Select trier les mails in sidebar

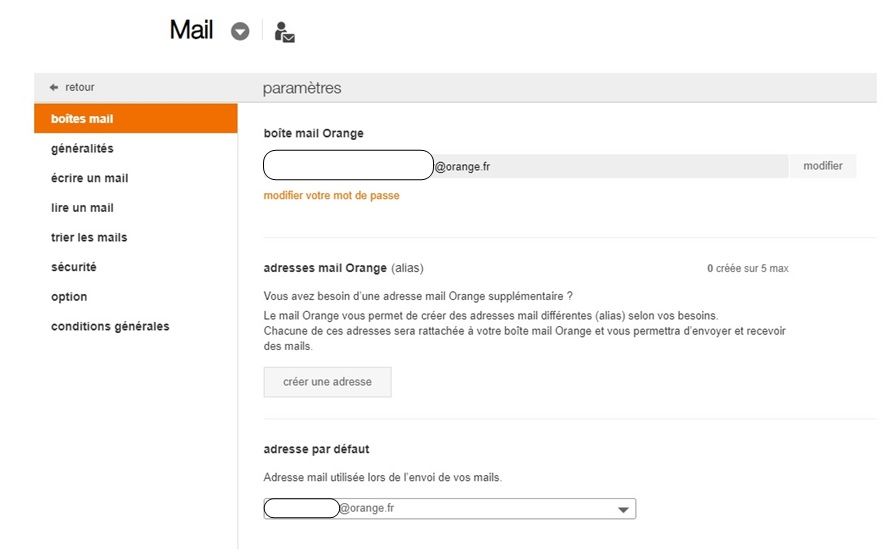89,238
